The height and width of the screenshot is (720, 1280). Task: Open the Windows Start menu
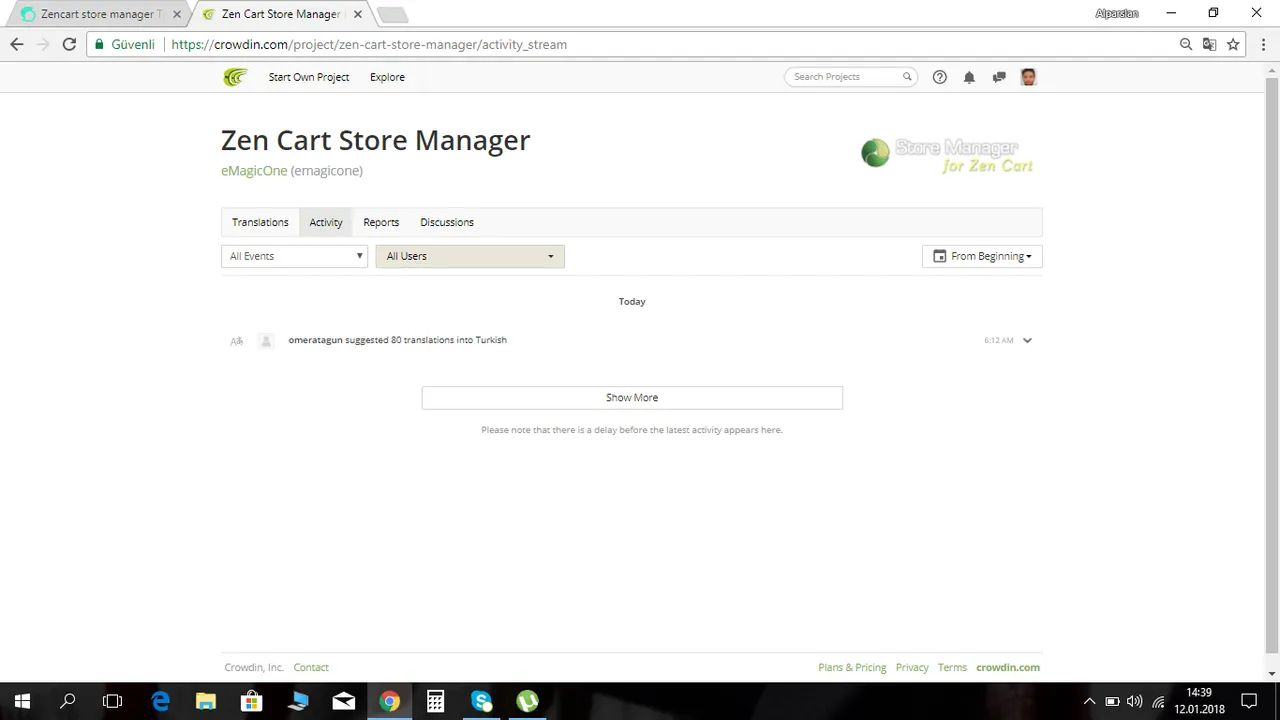click(x=22, y=701)
